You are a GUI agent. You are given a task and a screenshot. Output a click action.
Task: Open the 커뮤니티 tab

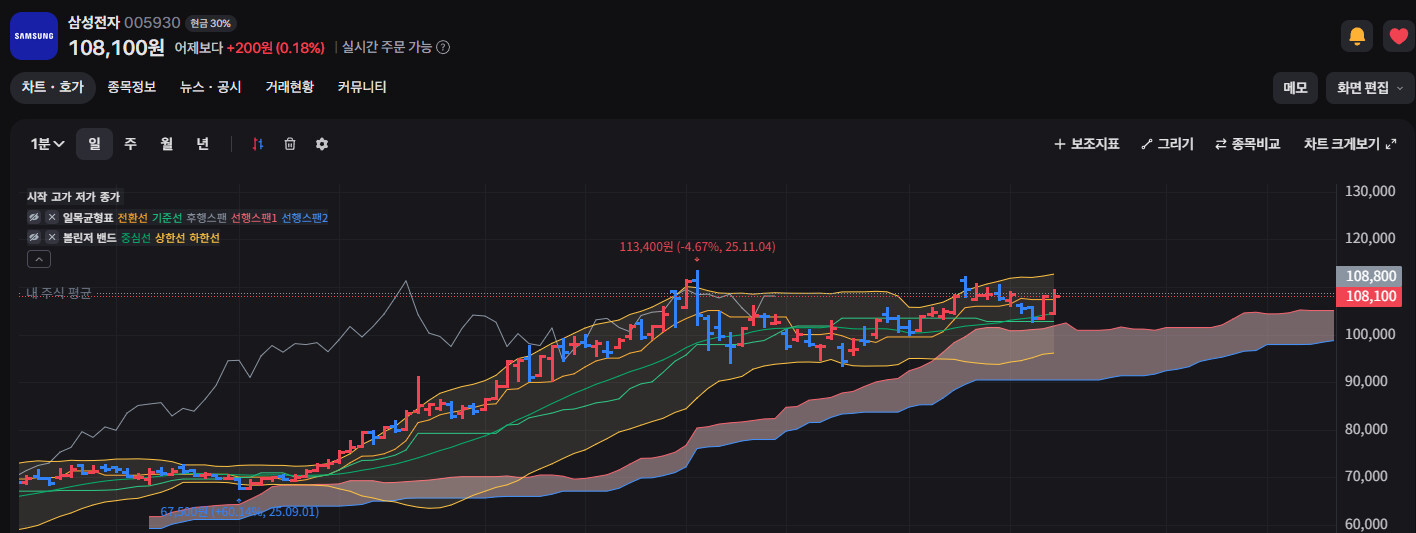tap(362, 87)
